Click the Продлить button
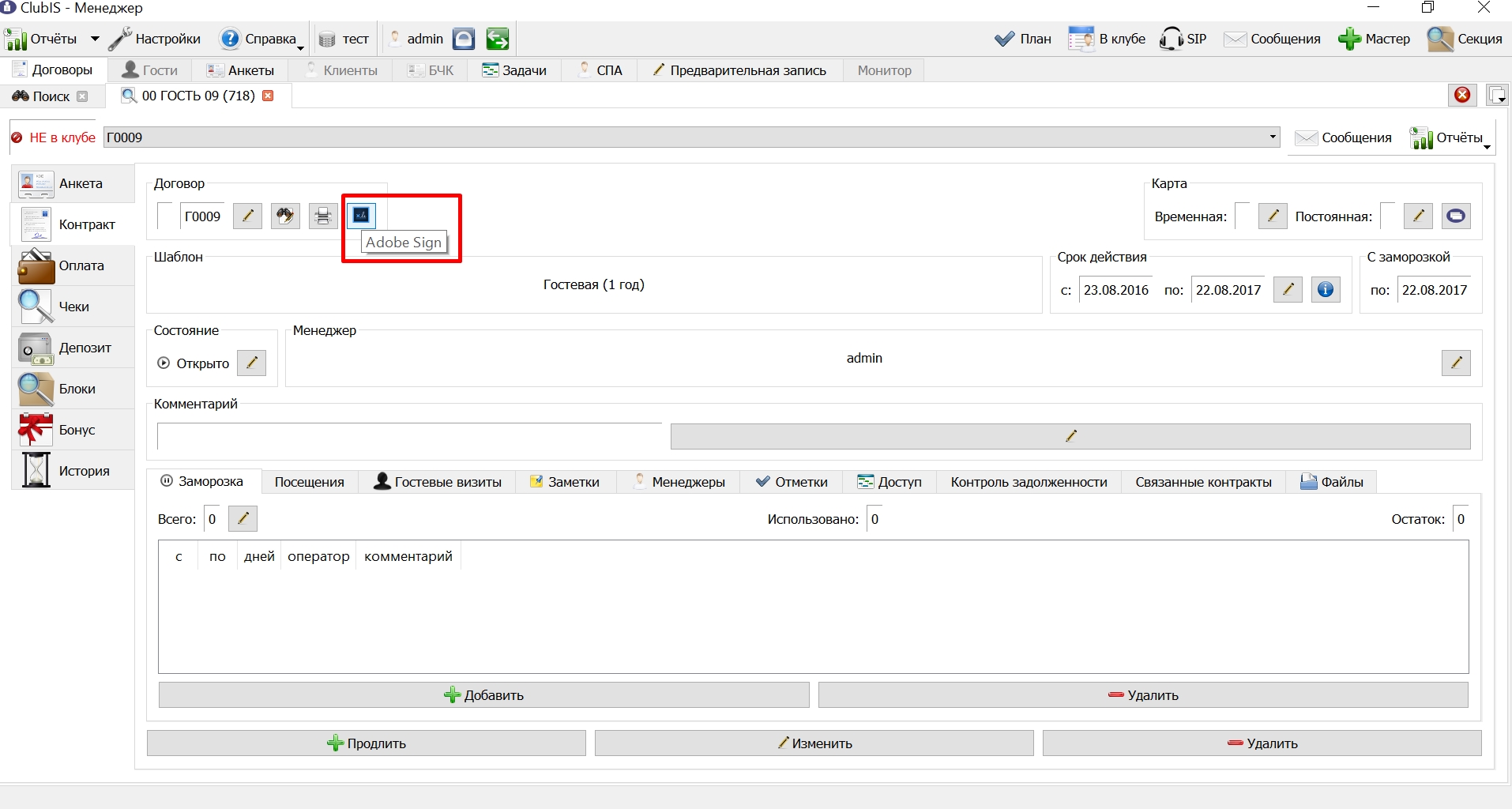Viewport: 1512px width, 809px height. (367, 743)
